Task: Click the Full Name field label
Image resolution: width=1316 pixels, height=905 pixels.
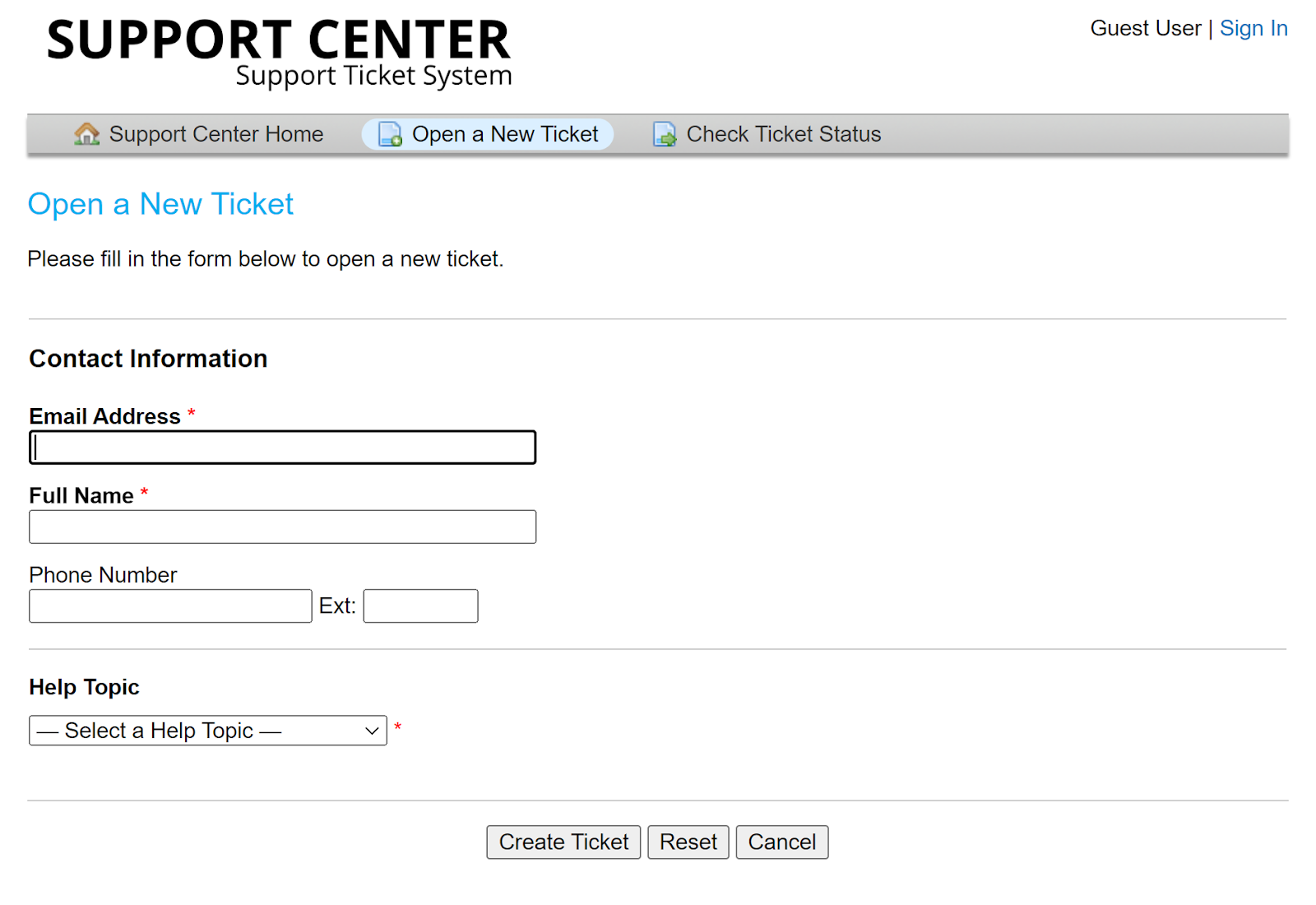Action: click(x=81, y=495)
